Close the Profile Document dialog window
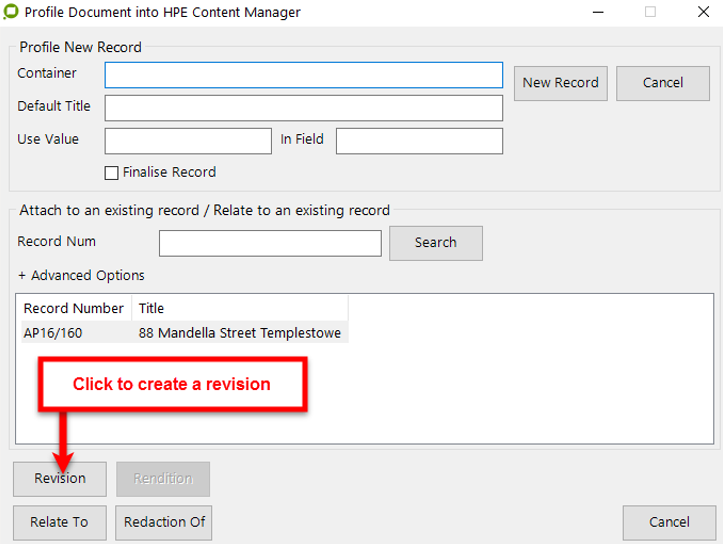The image size is (723, 544). 703,13
